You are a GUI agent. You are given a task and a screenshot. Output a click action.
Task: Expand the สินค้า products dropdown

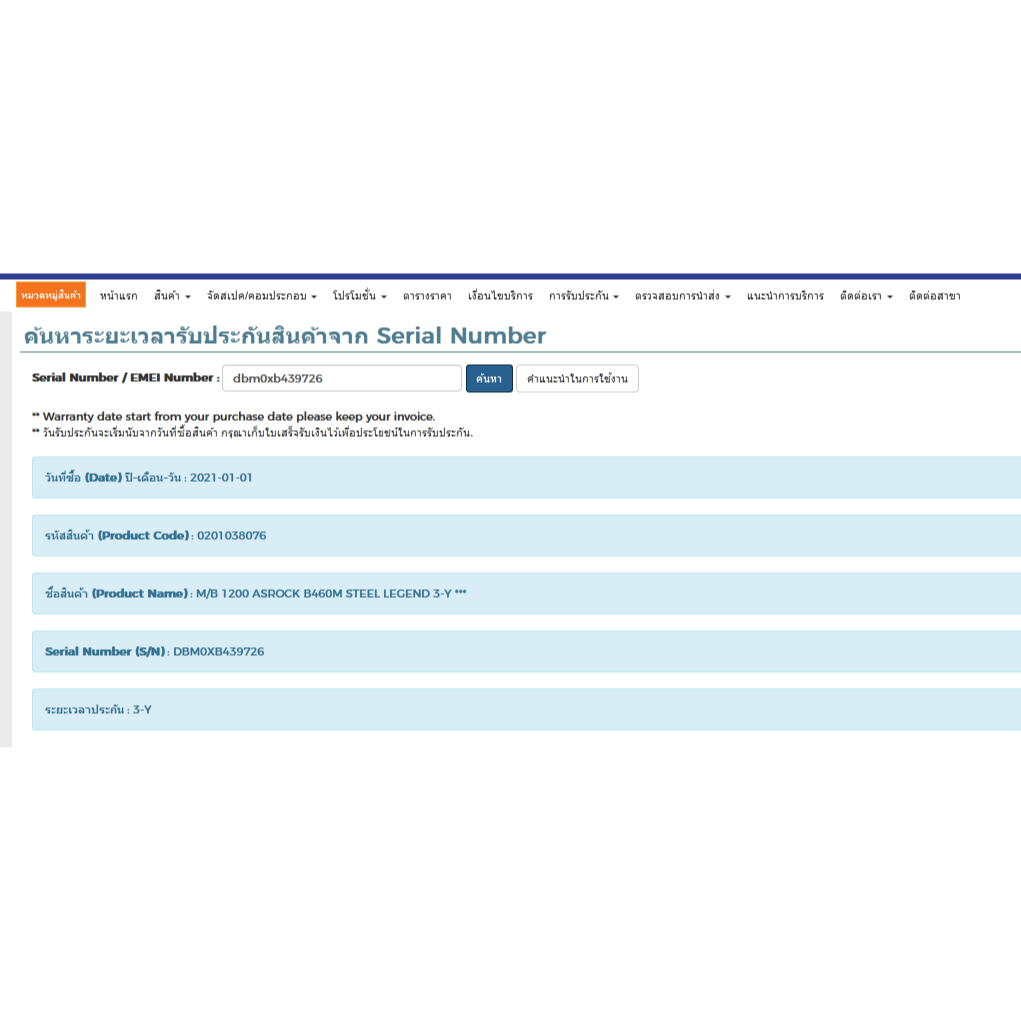(x=172, y=296)
